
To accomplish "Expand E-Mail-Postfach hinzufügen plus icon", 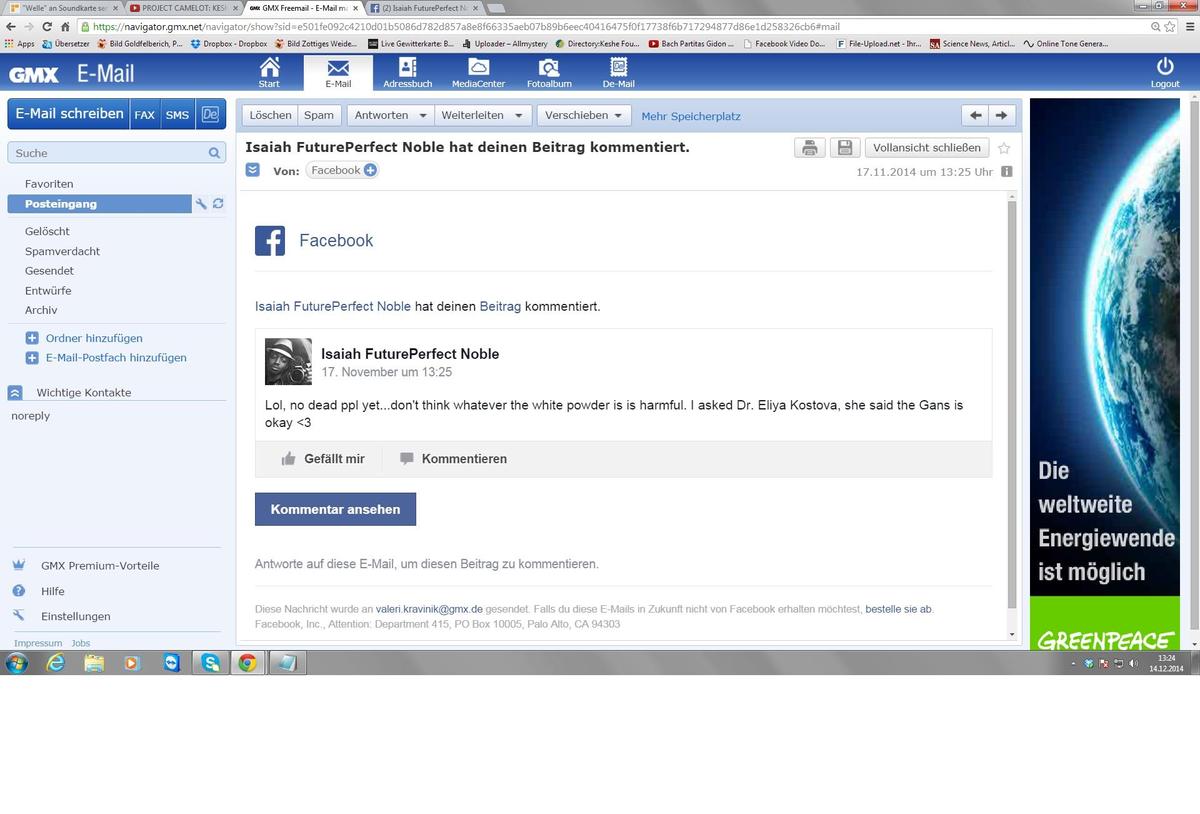I will (x=32, y=357).
